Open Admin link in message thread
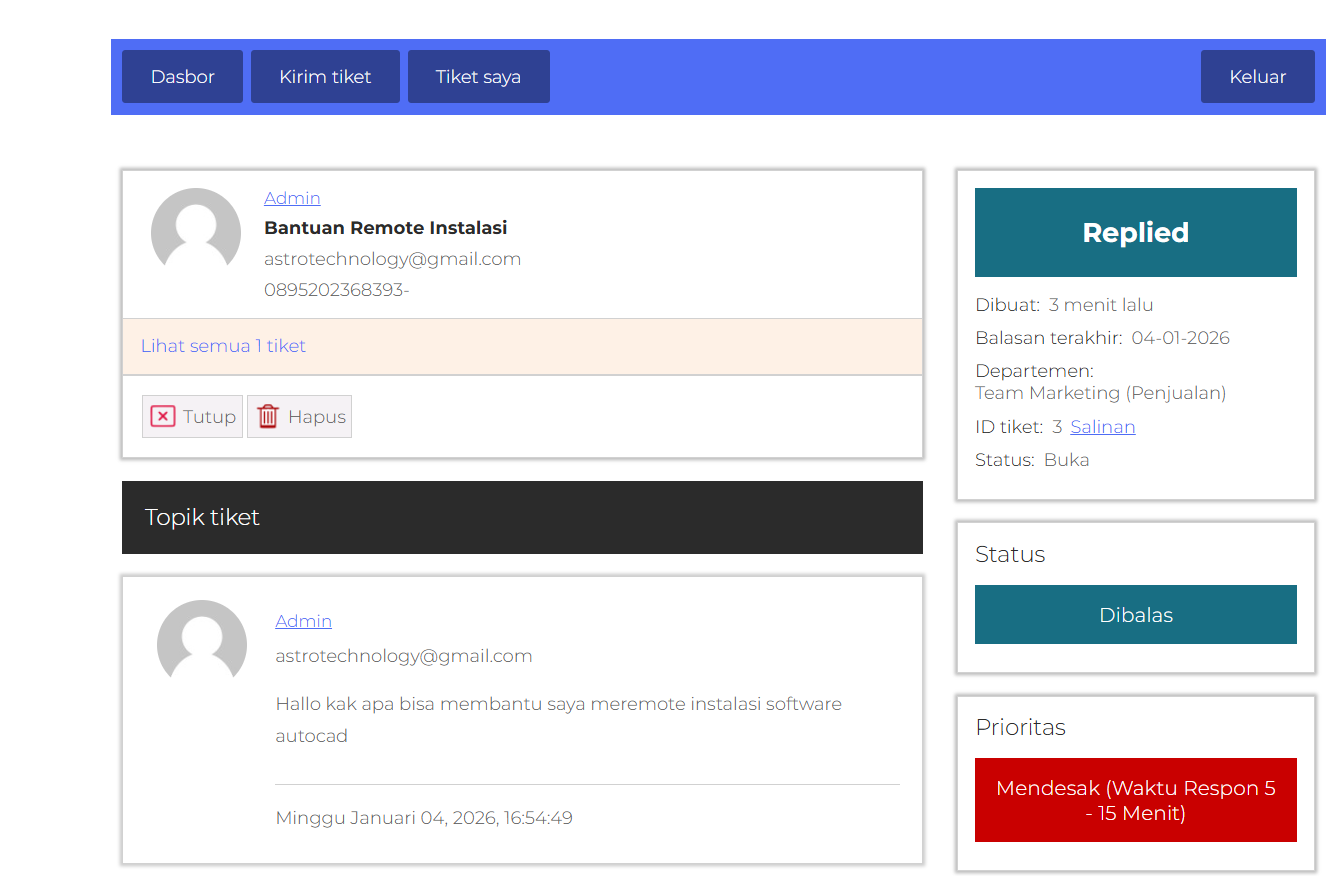This screenshot has height=876, width=1338. (303, 621)
